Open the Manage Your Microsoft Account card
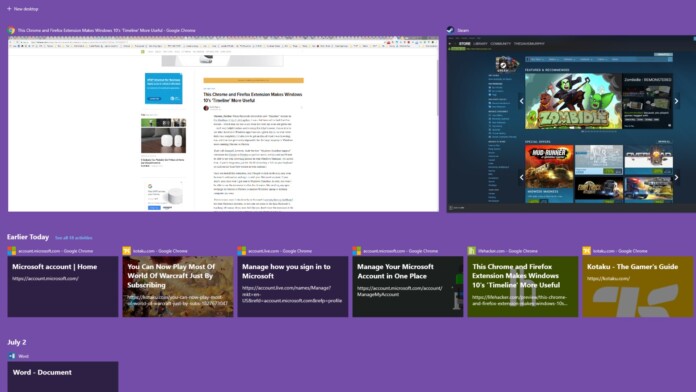Screen dimensions: 696x392 (x=407, y=286)
